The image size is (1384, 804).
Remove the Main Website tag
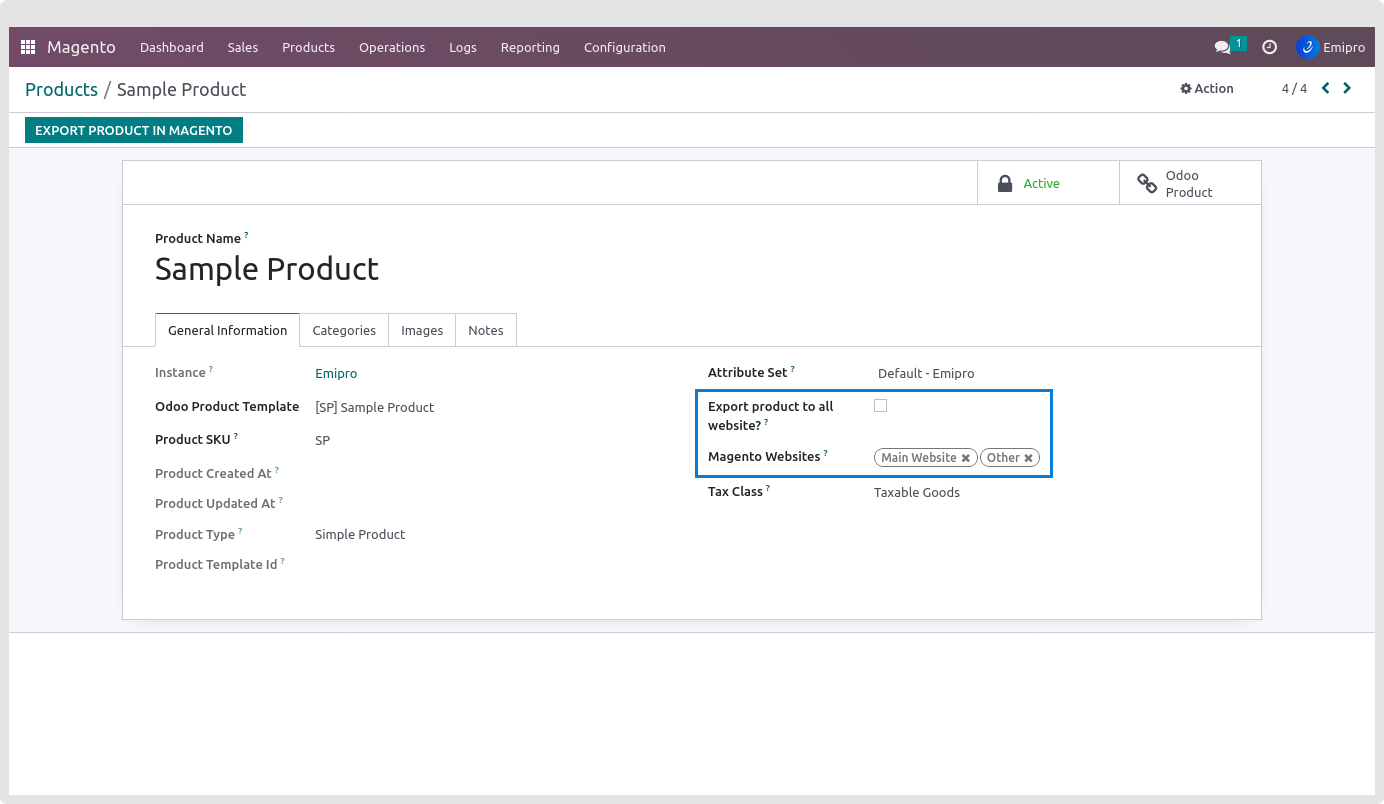point(966,458)
